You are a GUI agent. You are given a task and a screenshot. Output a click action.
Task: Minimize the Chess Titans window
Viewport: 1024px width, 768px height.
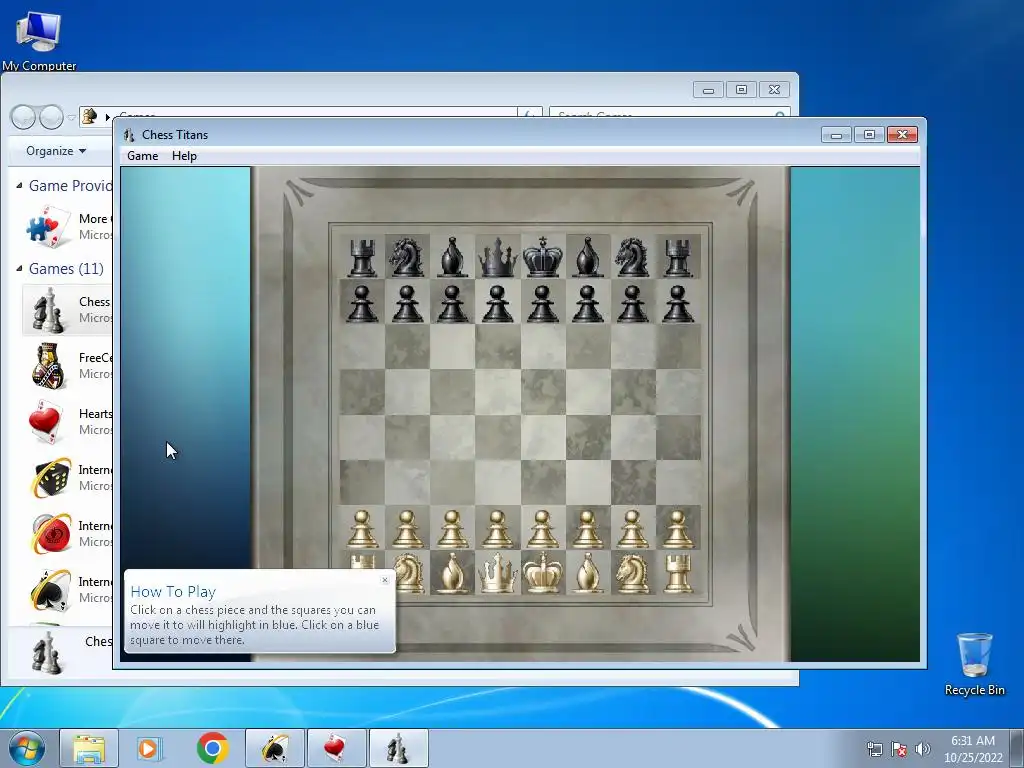pyautogui.click(x=837, y=135)
